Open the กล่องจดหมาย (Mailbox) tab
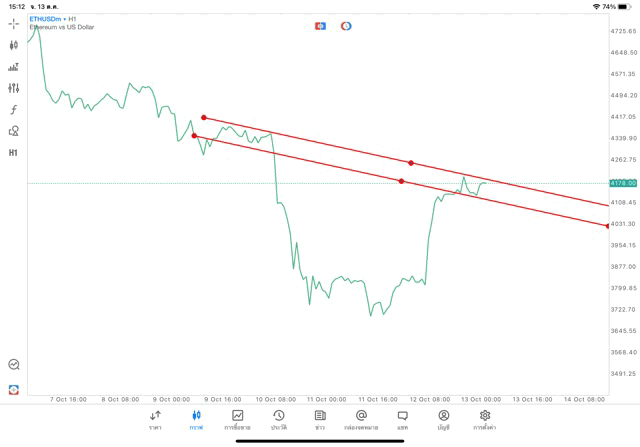Viewport: 640px width, 447px height. tap(361, 419)
